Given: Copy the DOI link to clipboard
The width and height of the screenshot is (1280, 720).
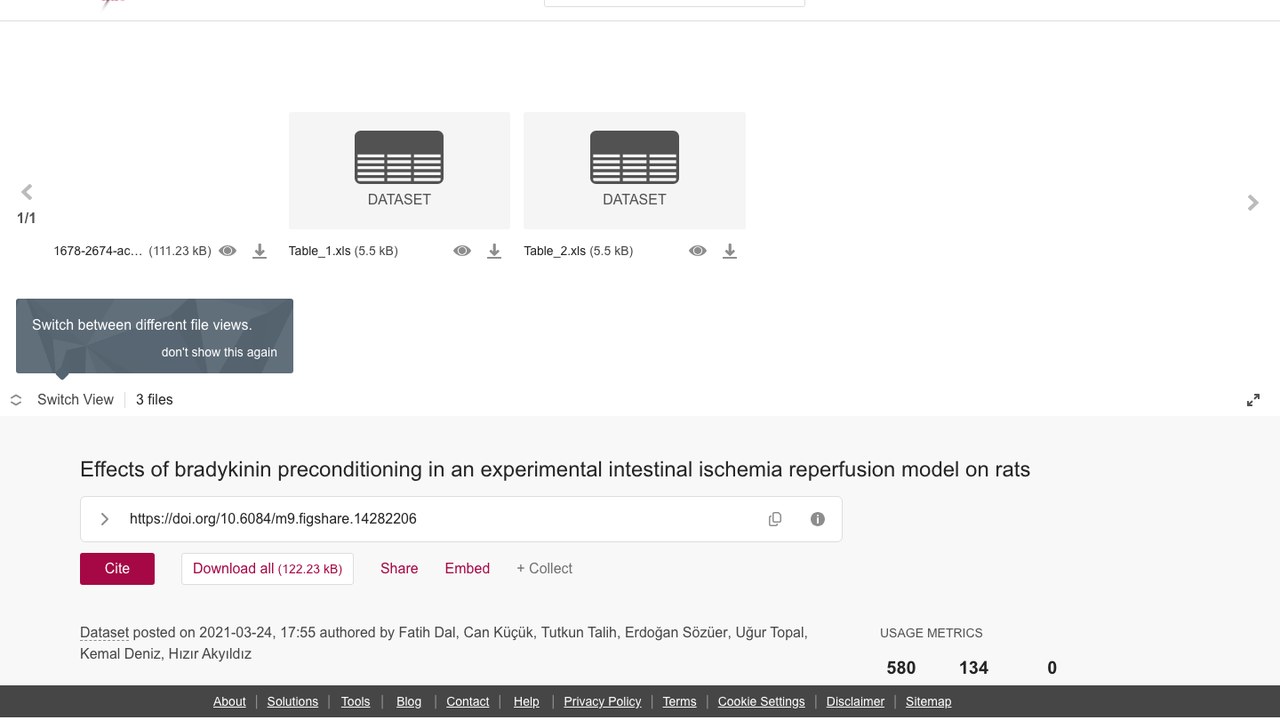Looking at the screenshot, I should [775, 519].
